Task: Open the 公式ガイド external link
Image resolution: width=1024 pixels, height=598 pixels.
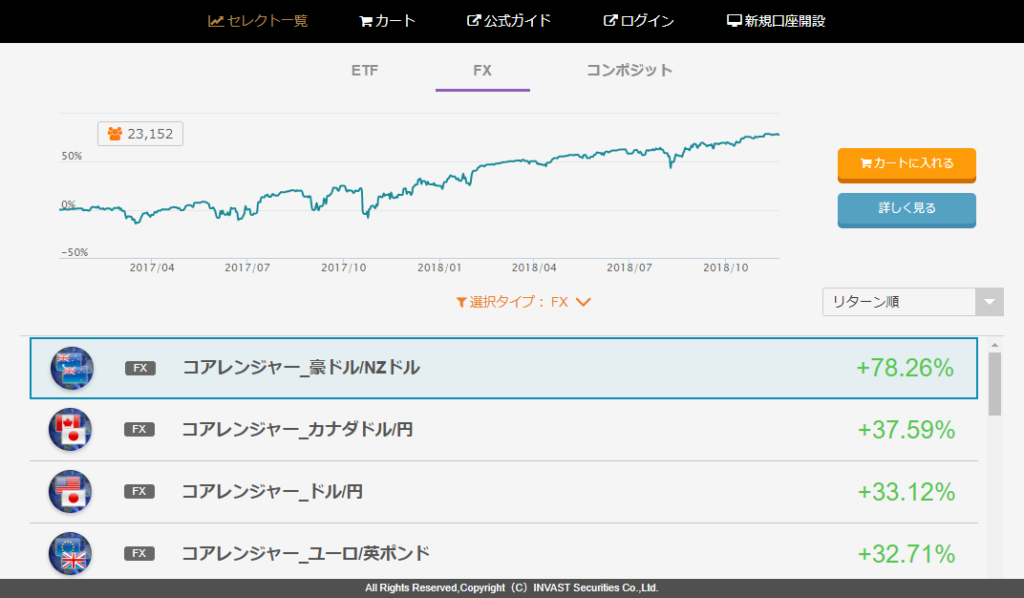Action: (509, 21)
